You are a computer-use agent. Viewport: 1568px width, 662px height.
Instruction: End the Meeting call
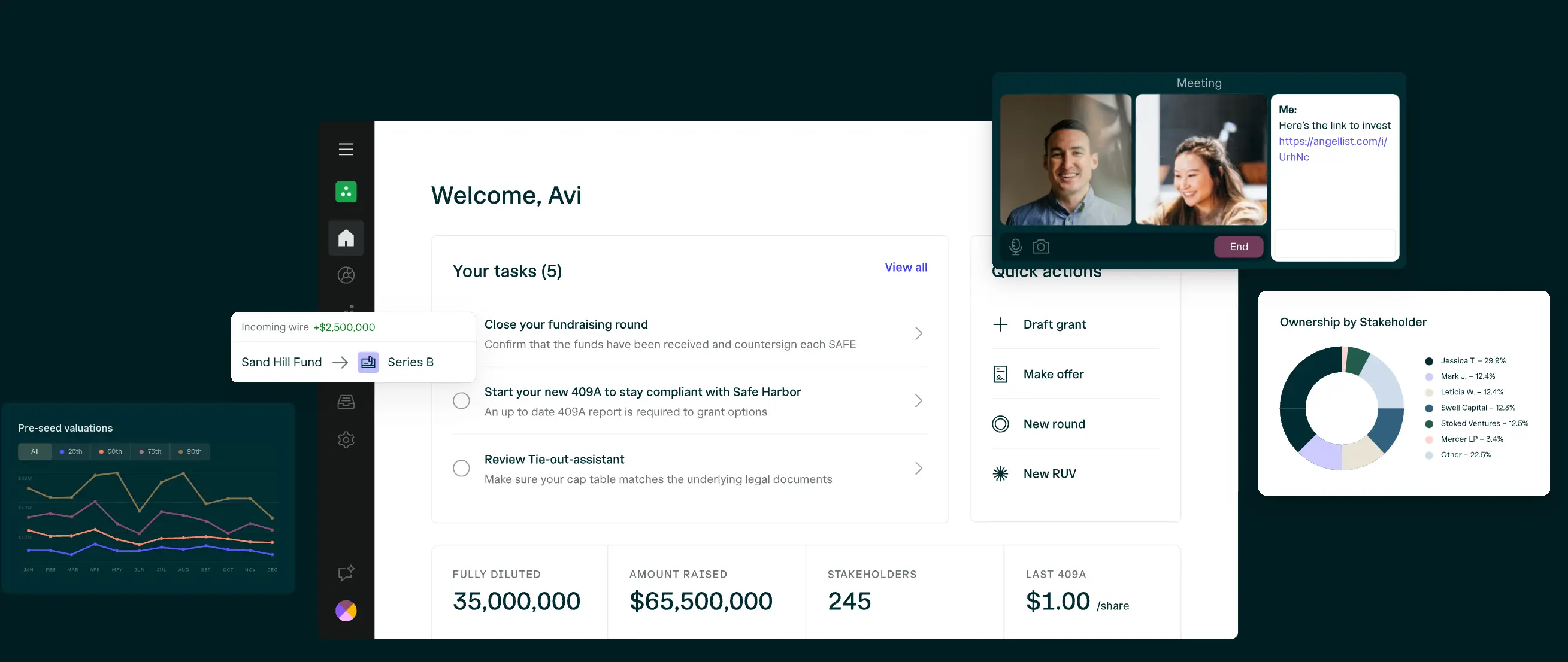(1239, 247)
